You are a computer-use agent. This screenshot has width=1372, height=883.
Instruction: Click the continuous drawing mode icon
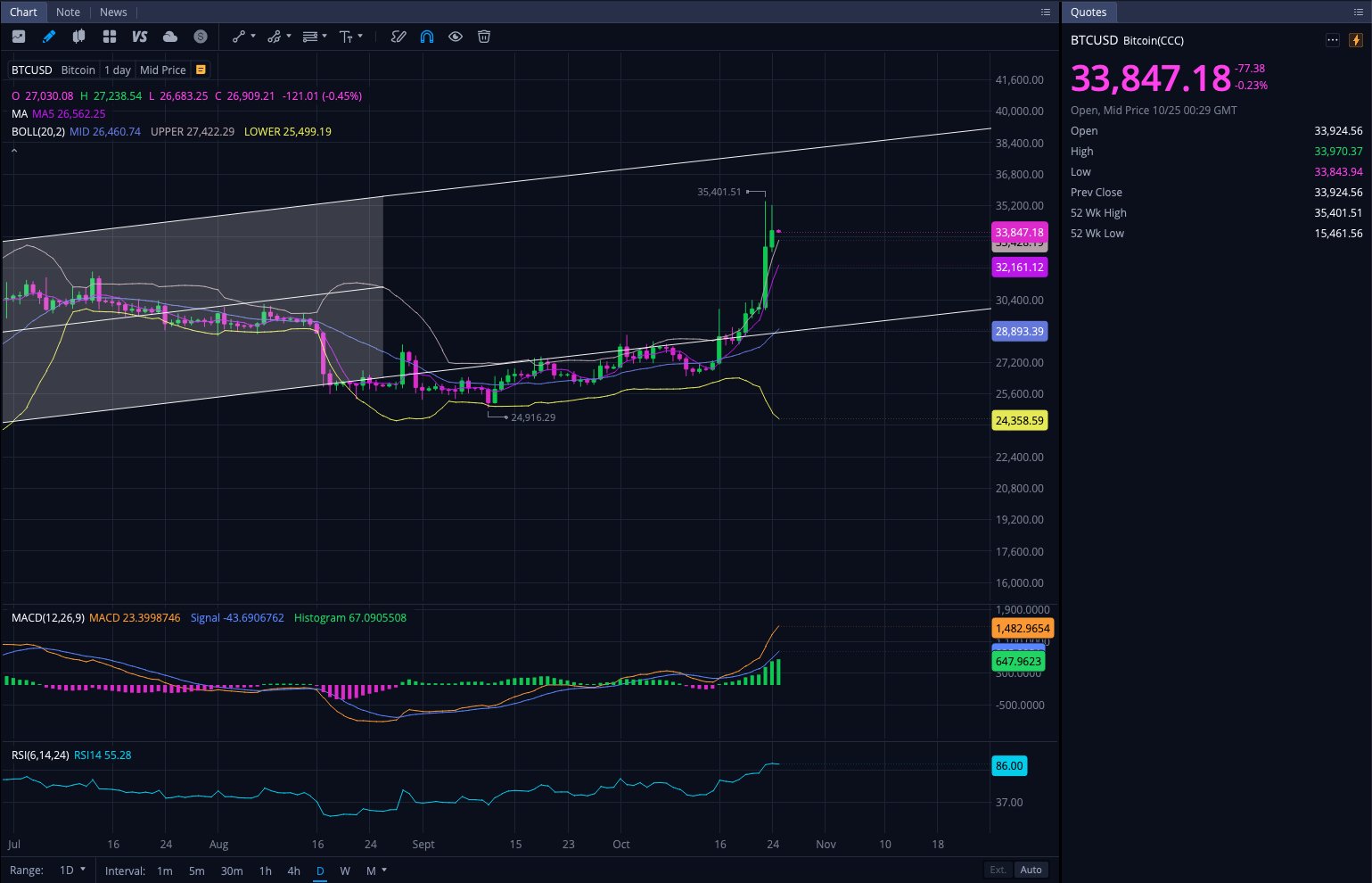(x=398, y=37)
